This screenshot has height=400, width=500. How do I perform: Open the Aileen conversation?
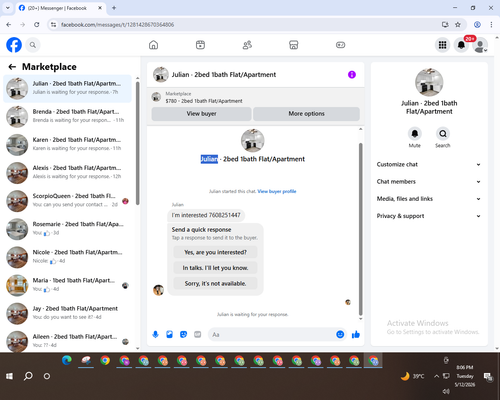(67, 341)
